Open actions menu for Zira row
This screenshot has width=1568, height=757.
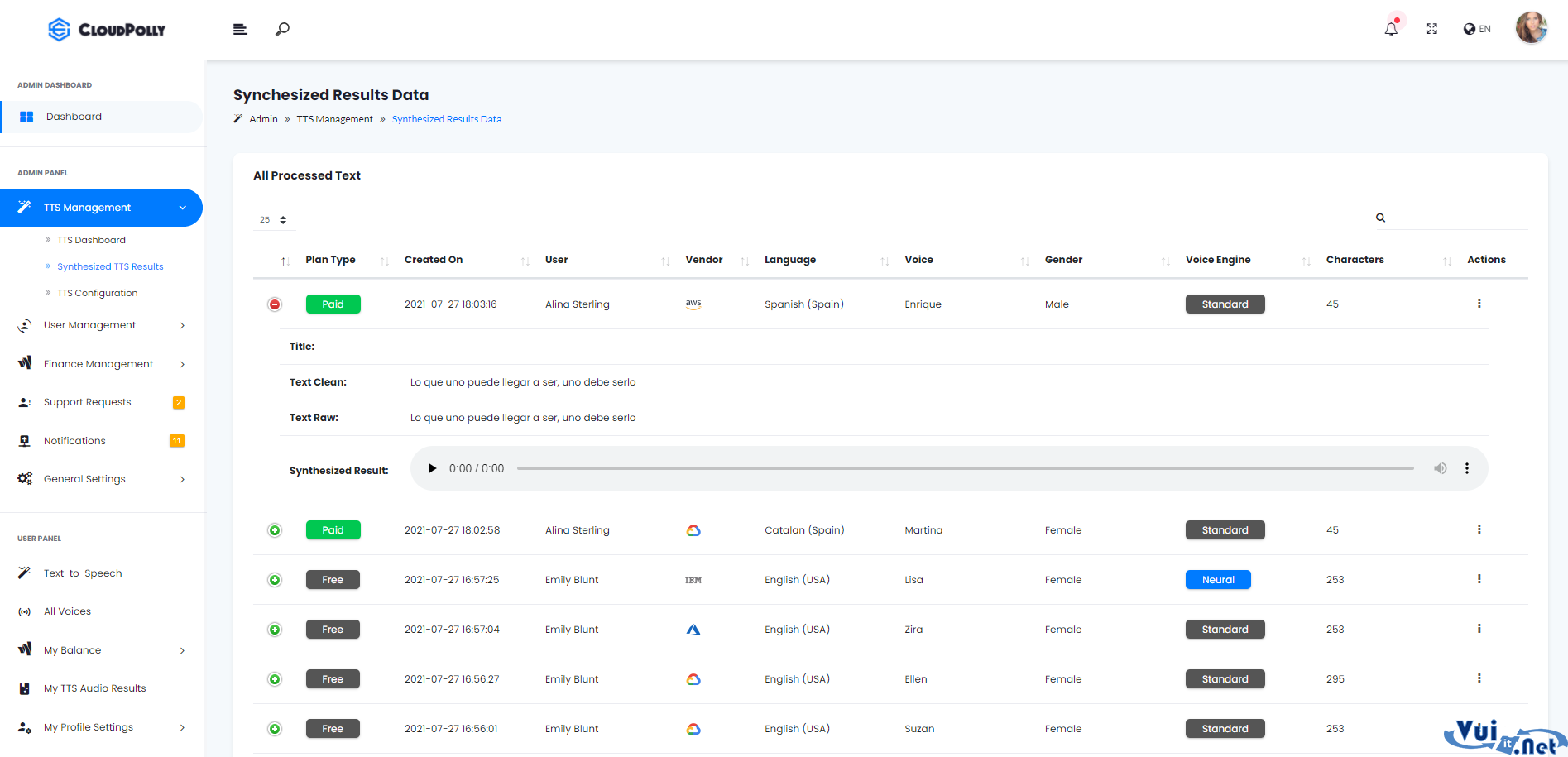click(1479, 629)
